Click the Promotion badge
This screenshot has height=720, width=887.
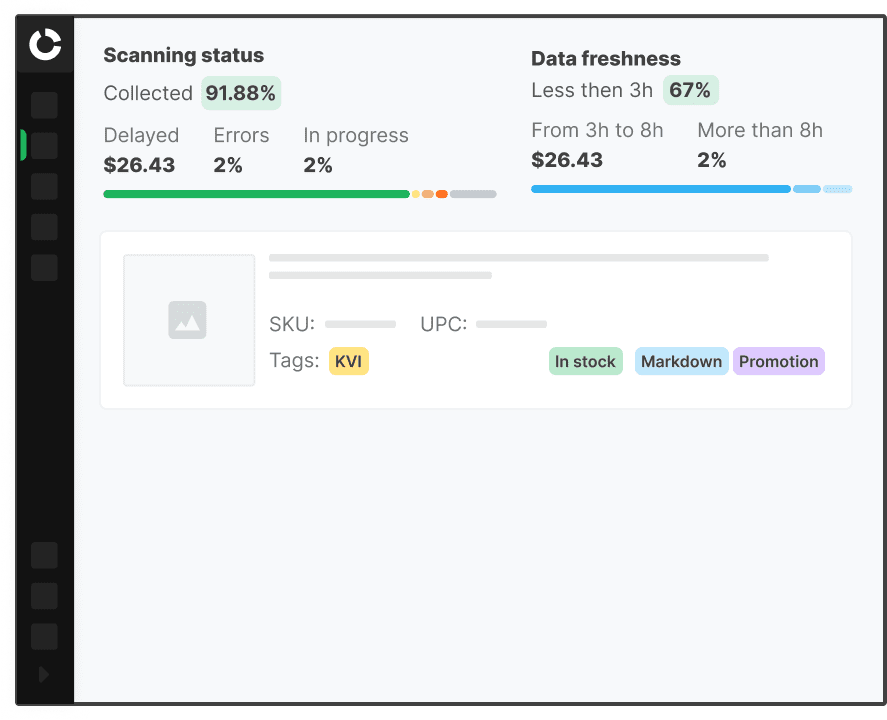[778, 361]
